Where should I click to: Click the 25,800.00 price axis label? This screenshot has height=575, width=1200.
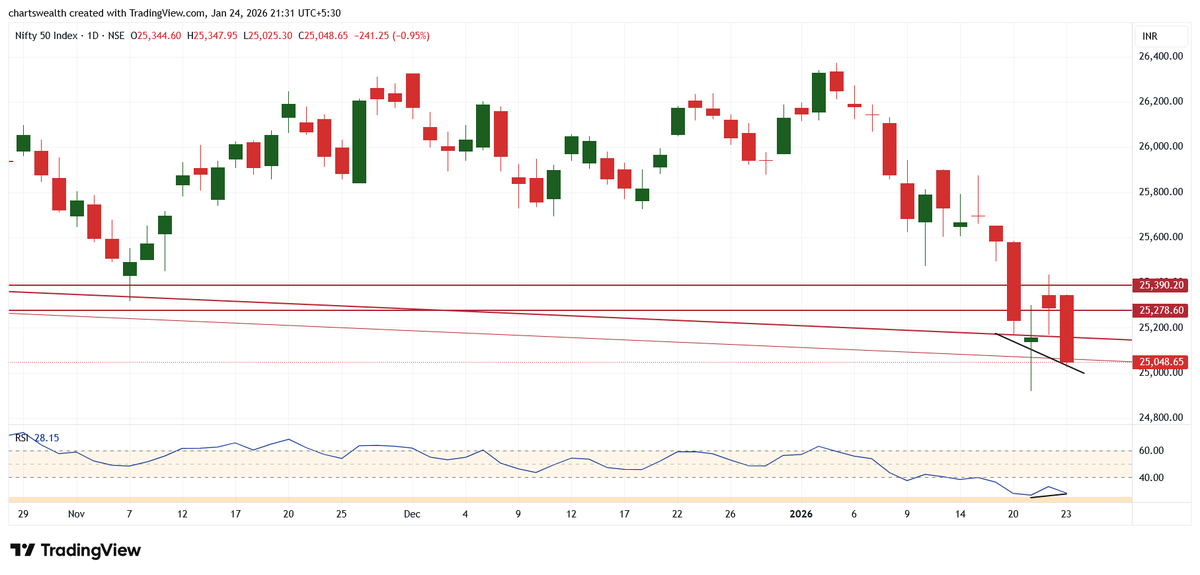point(1162,191)
